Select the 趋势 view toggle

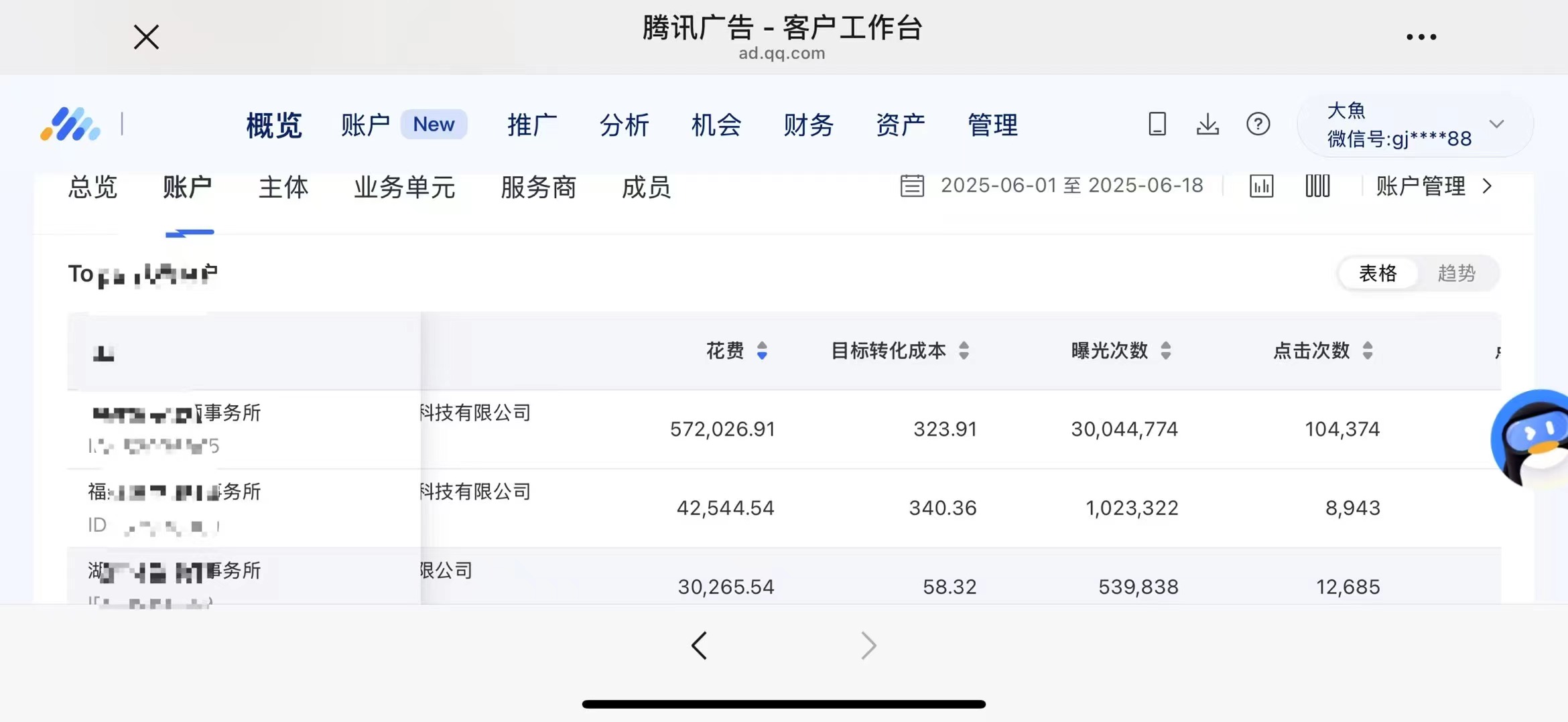pyautogui.click(x=1456, y=273)
